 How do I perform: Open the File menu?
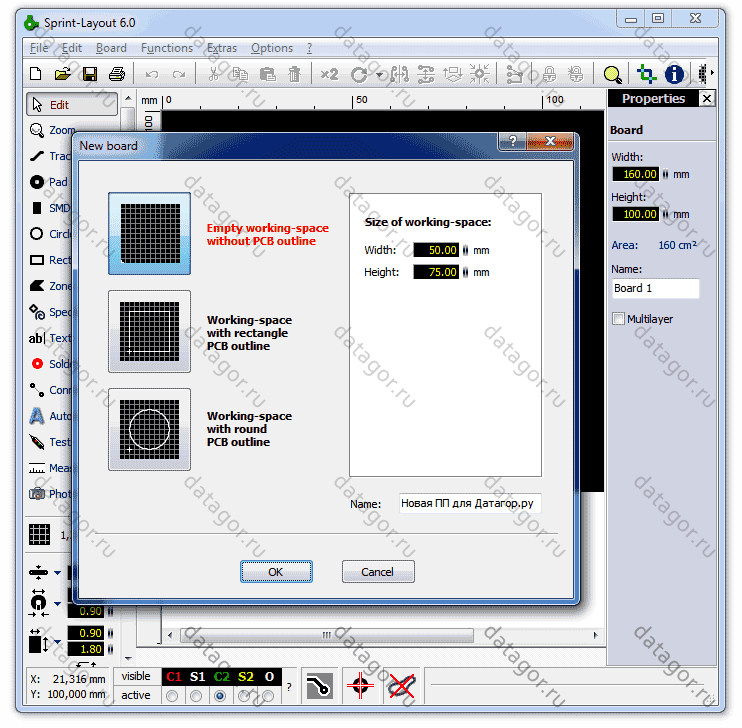[x=39, y=48]
